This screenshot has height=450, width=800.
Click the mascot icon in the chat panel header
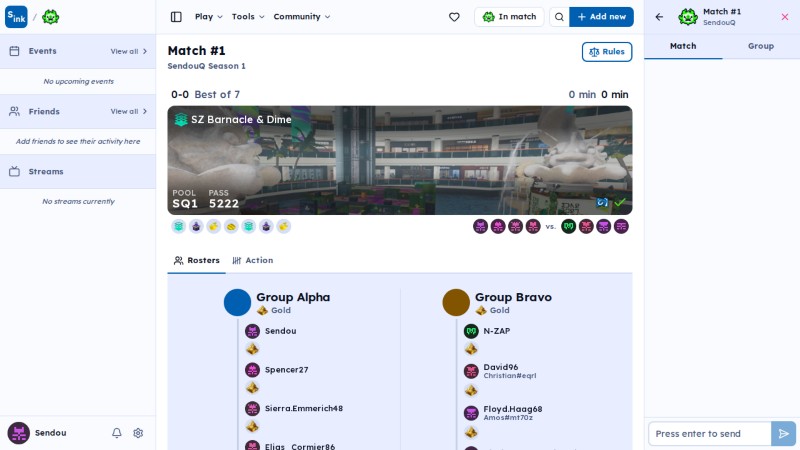click(x=688, y=17)
